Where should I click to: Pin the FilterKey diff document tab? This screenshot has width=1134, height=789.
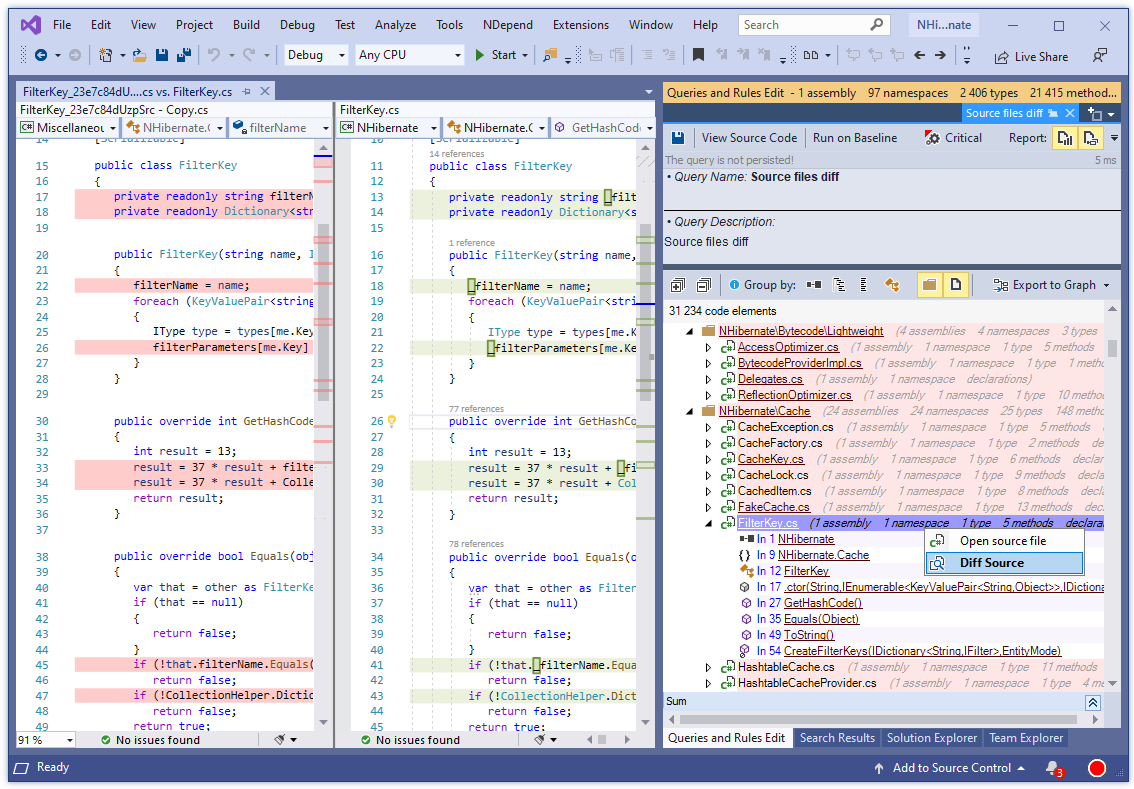[247, 91]
